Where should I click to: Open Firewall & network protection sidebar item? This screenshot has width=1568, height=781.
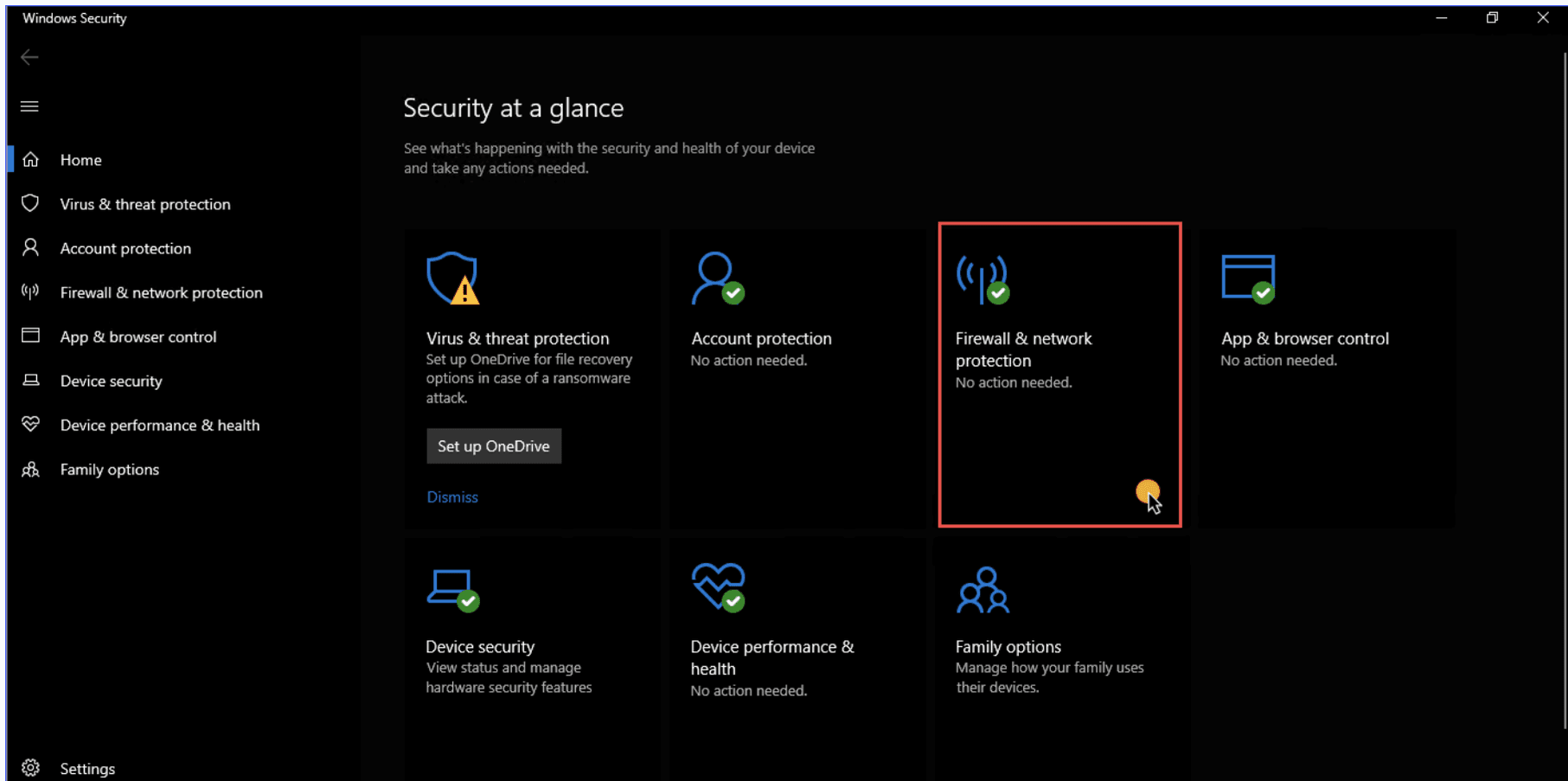point(161,292)
